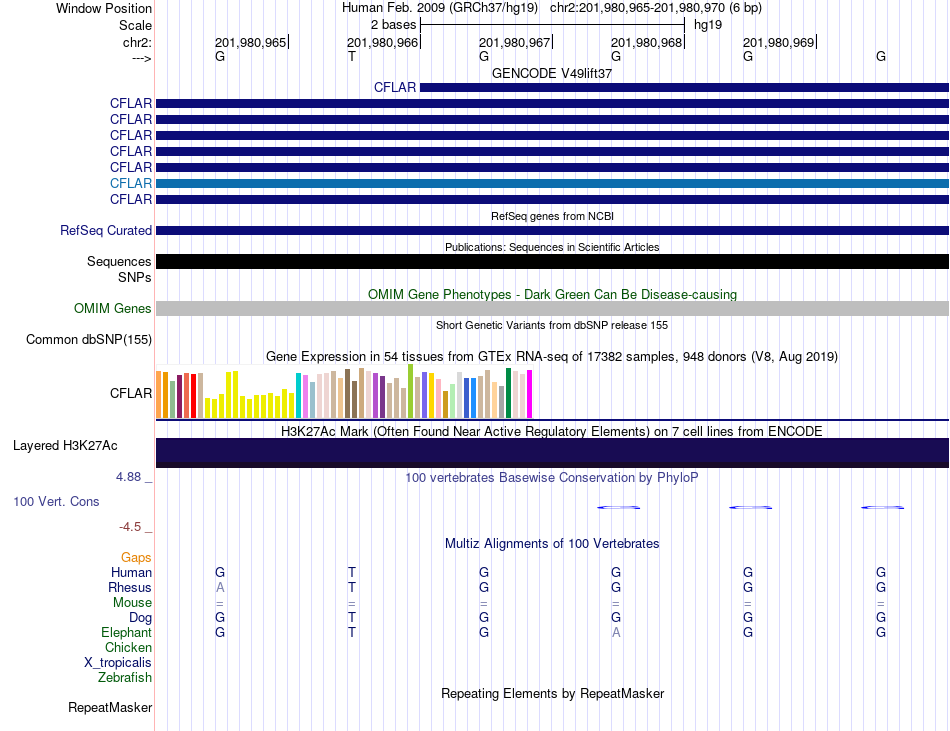Click Short Genetic Variants from dbSNP release 155
The image size is (950, 731).
552,325
